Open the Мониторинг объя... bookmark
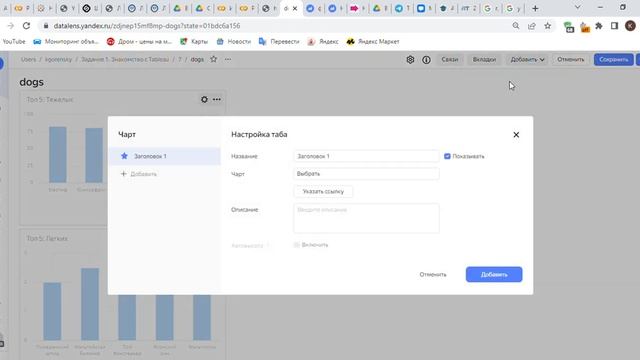Image resolution: width=640 pixels, height=360 pixels. pyautogui.click(x=66, y=42)
